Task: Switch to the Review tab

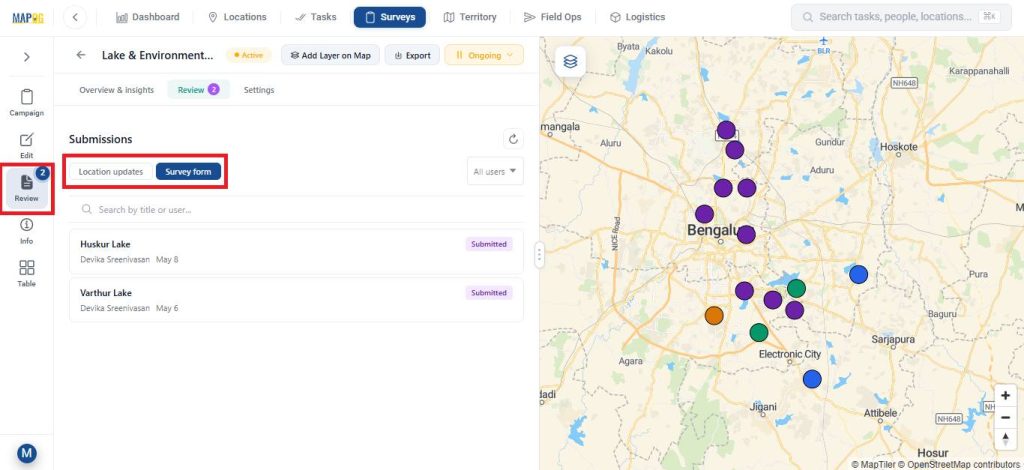Action: tap(199, 90)
